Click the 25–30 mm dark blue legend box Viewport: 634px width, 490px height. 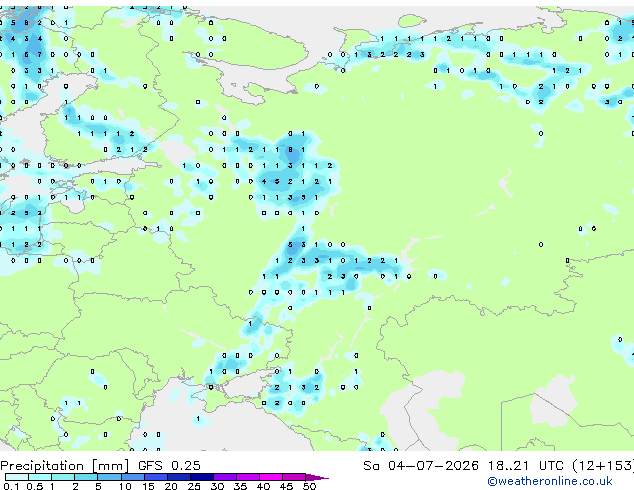(202, 477)
